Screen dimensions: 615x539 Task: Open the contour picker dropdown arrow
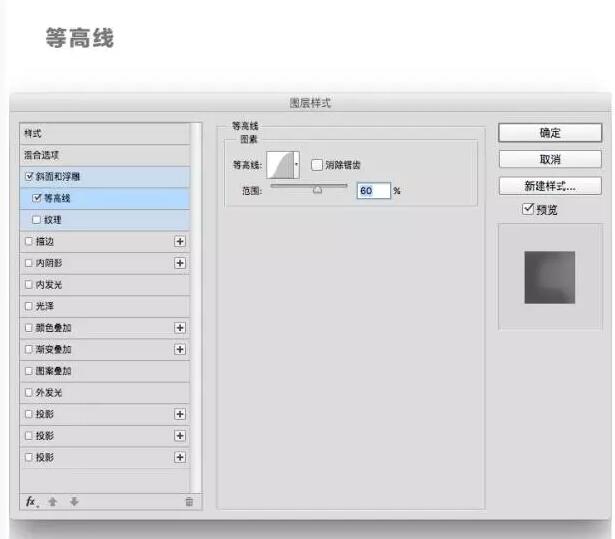tap(297, 165)
